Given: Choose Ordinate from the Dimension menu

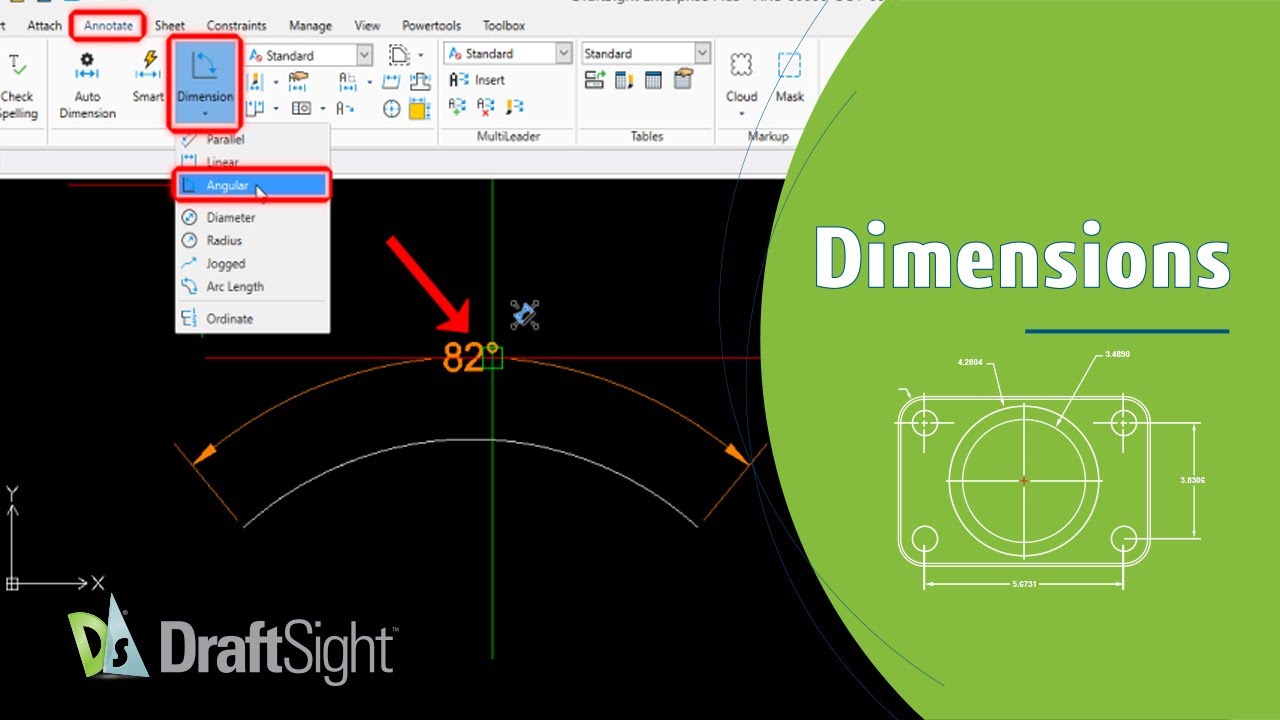Looking at the screenshot, I should pos(252,318).
